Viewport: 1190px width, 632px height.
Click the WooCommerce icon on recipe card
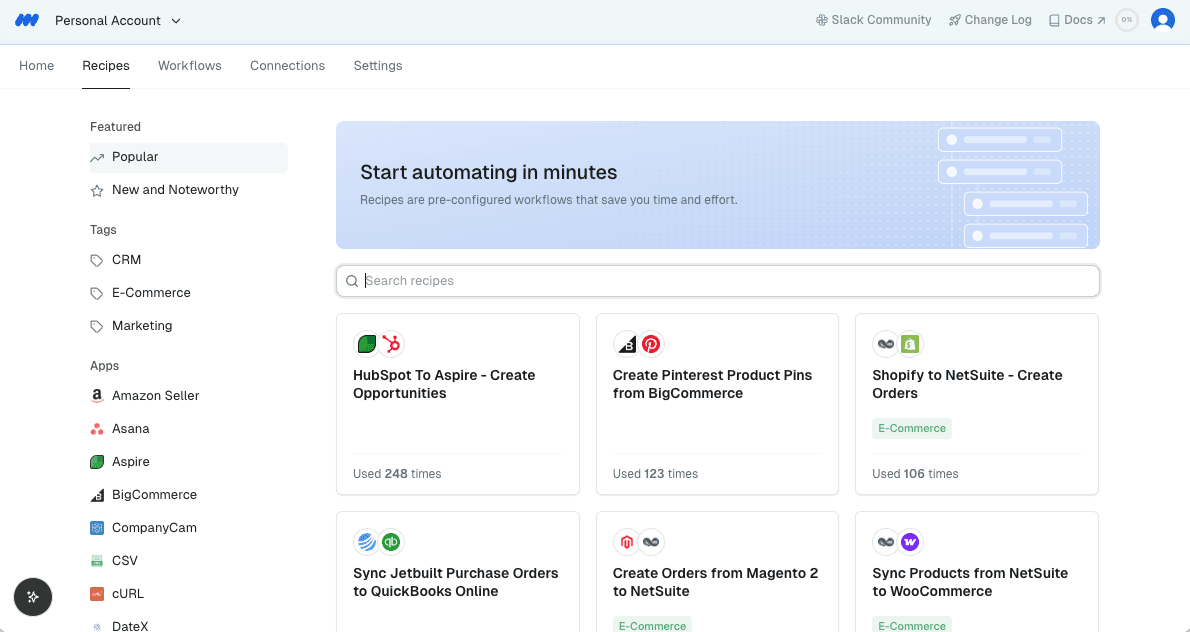coord(910,542)
